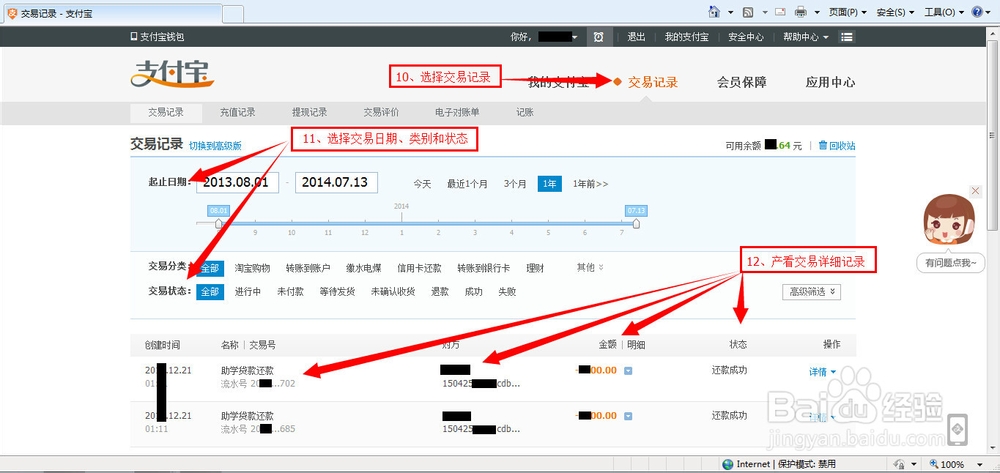Filter status by 退款
1000x473 pixels.
[440, 292]
